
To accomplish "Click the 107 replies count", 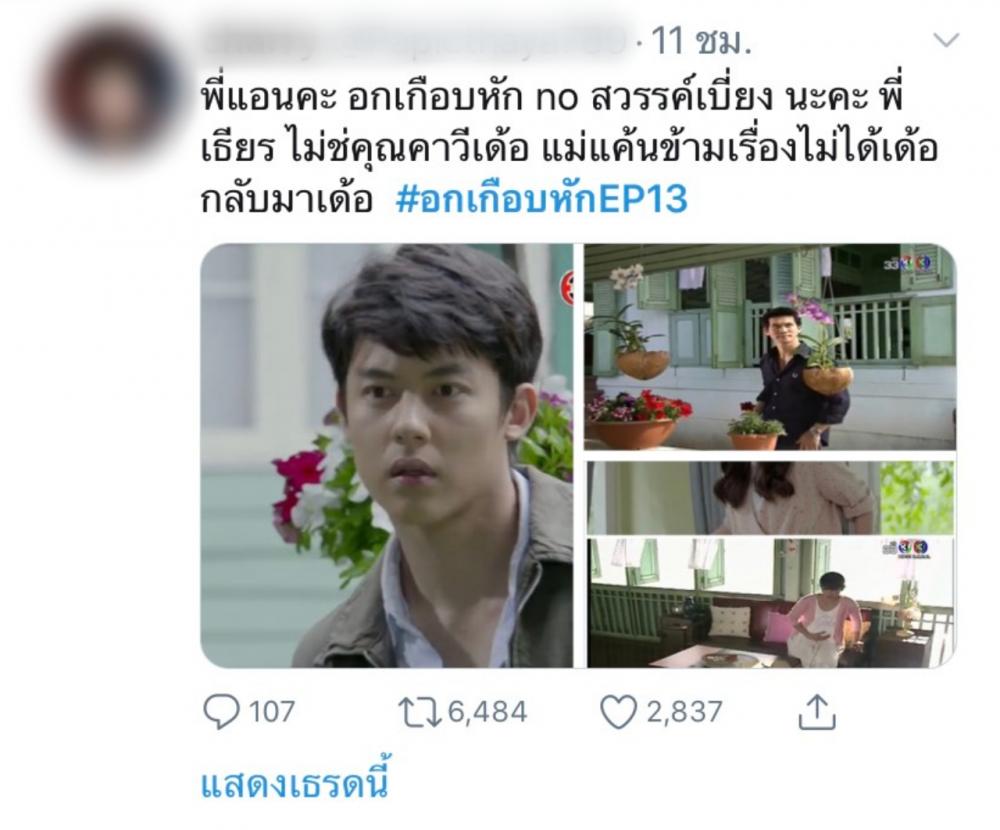I will [x=272, y=712].
